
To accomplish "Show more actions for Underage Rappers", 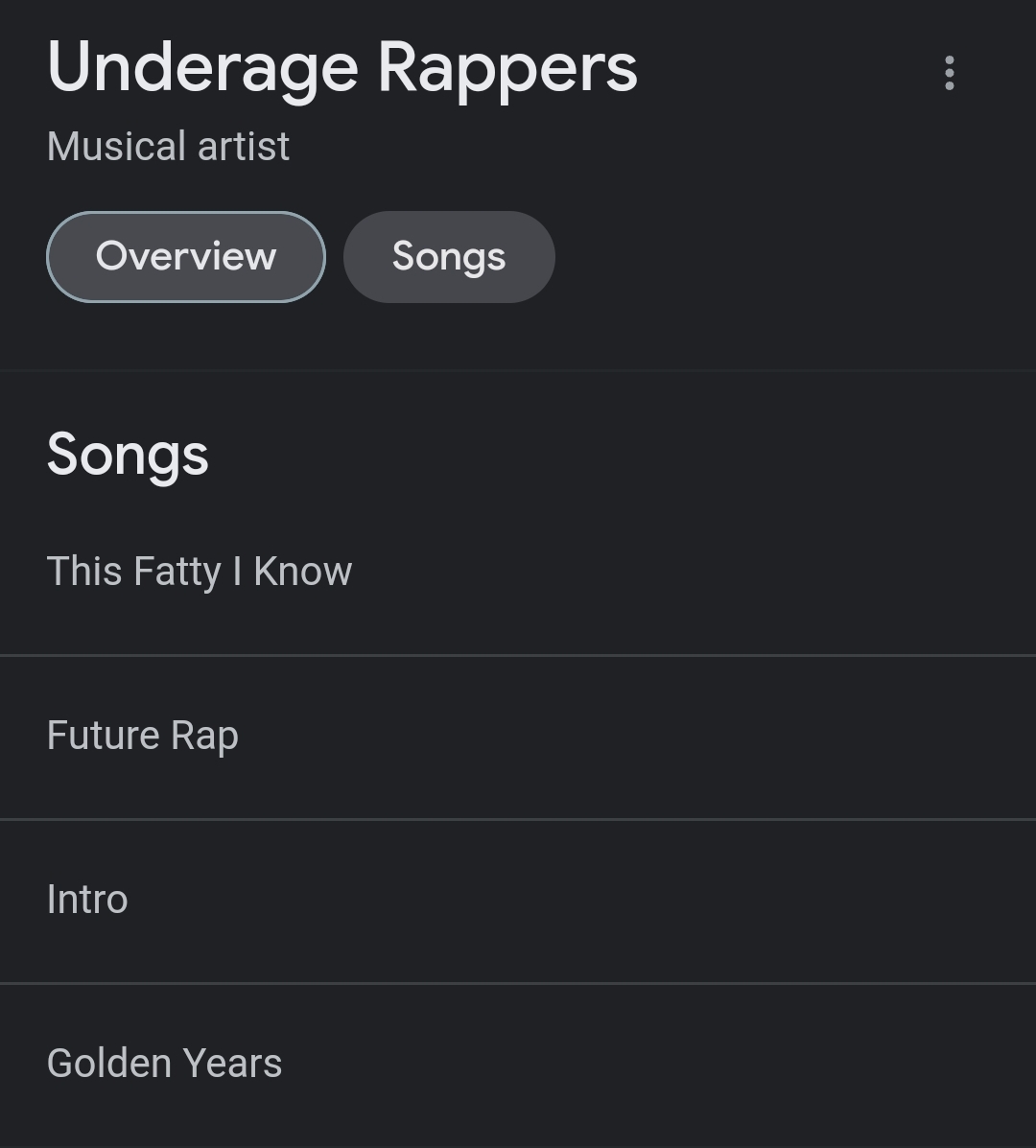I will [949, 73].
